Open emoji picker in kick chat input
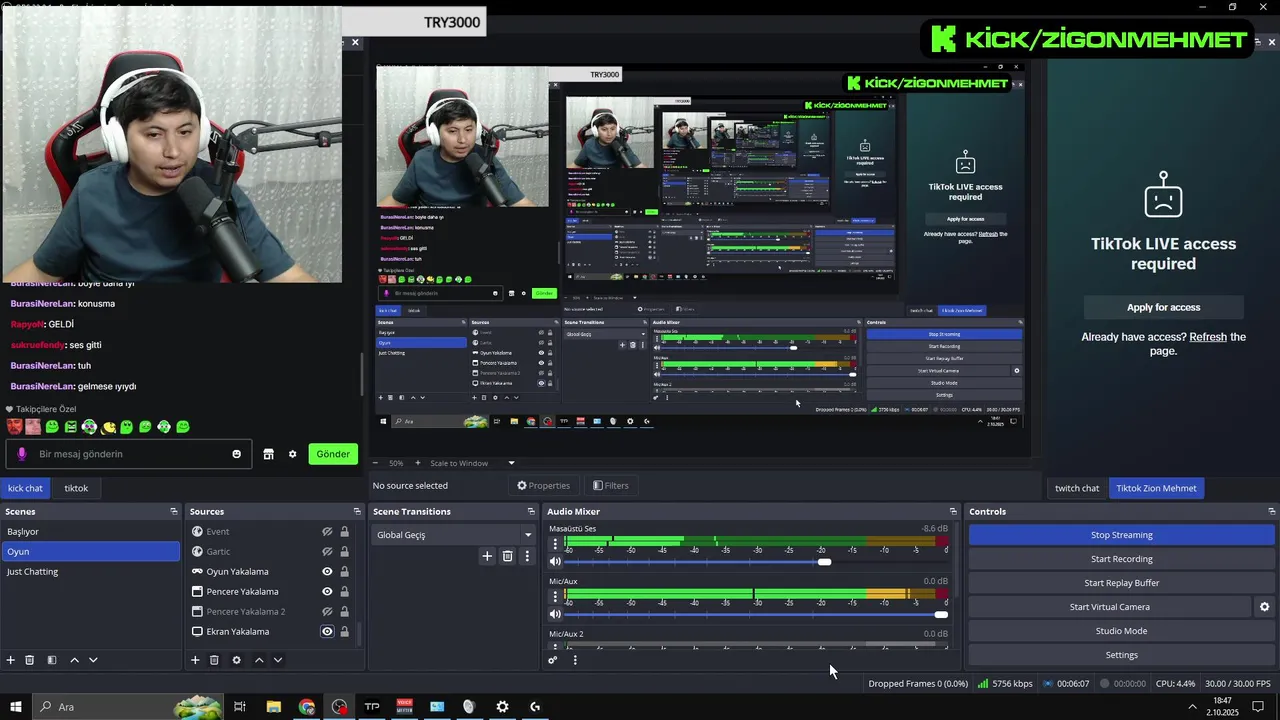 tap(237, 454)
